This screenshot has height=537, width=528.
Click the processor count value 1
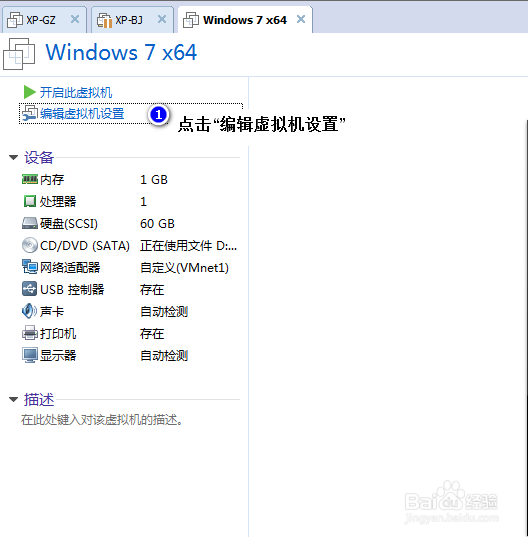click(143, 201)
